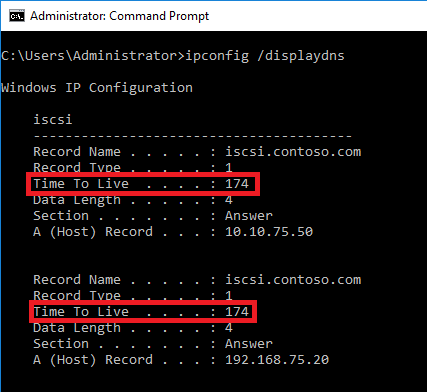The width and height of the screenshot is (427, 392).
Task: Click the C:\Users\Administrator prompt path
Action: [x=91, y=56]
